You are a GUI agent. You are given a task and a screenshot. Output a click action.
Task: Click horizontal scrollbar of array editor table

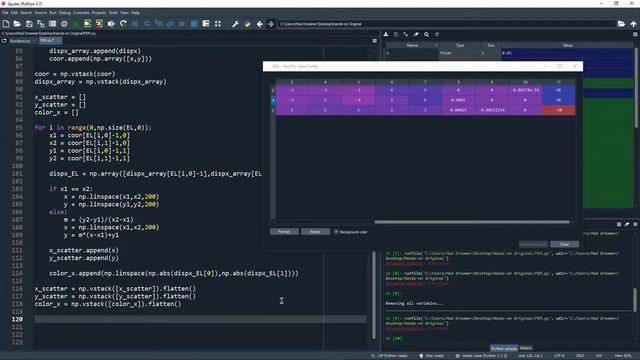coord(472,222)
